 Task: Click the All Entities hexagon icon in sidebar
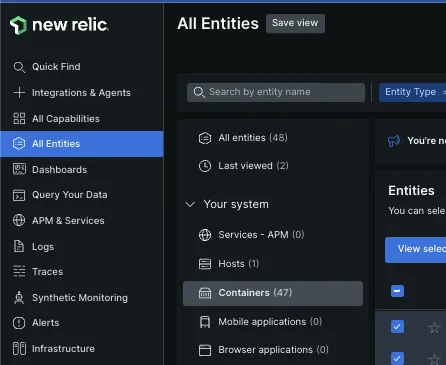19,144
